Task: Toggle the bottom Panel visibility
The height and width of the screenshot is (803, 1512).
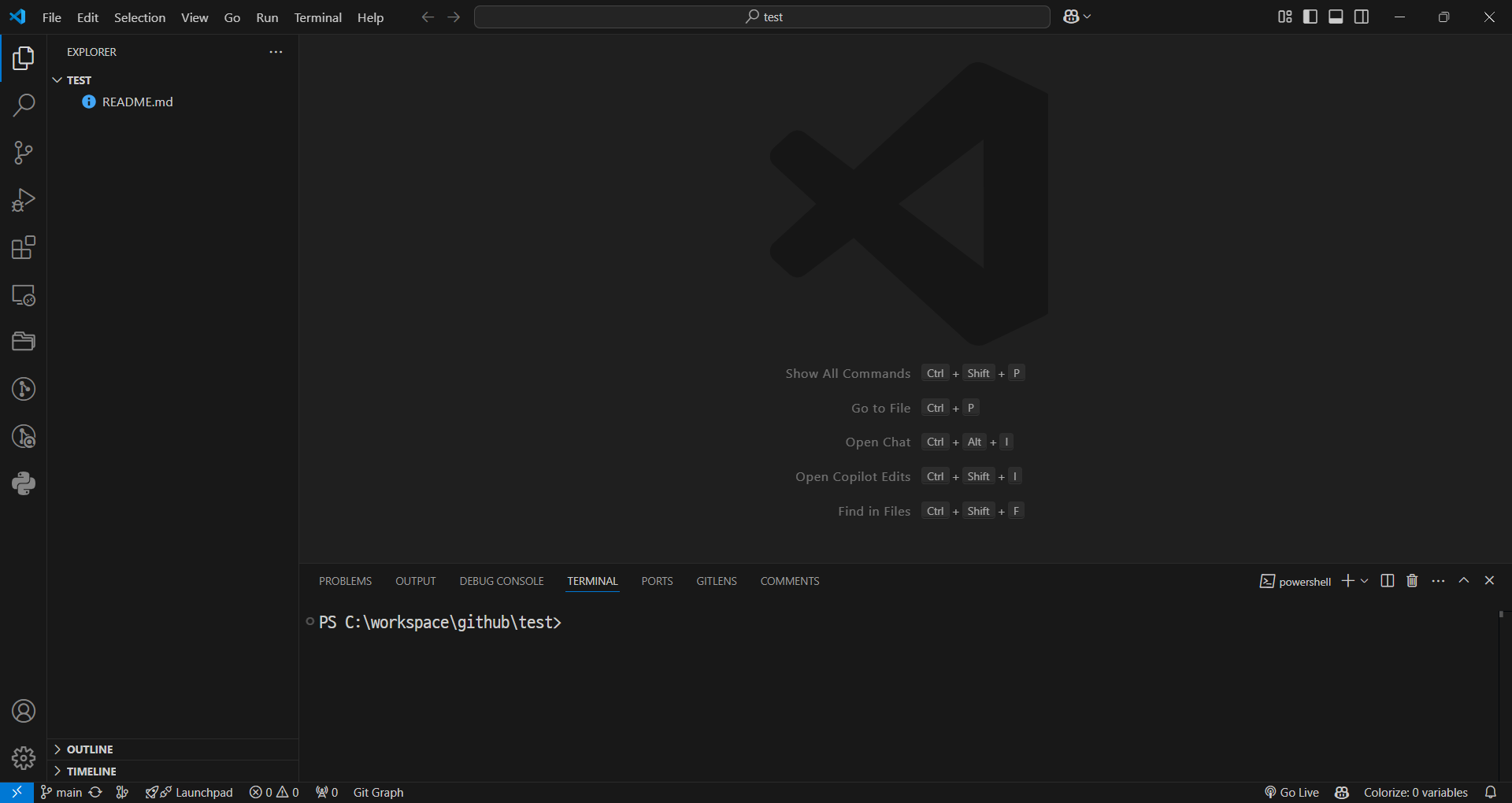Action: 1336,17
